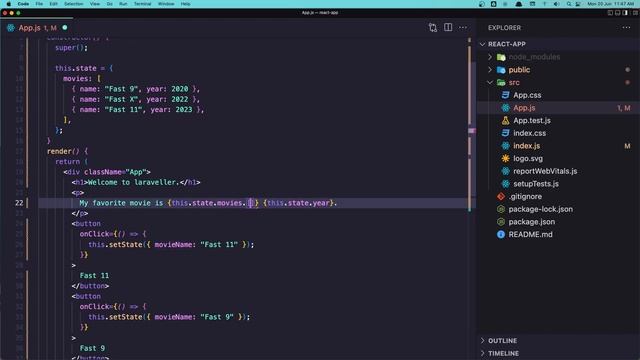Image resolution: width=640 pixels, height=360 pixels.
Task: Click the EXPLORER panel title
Action: 504,28
